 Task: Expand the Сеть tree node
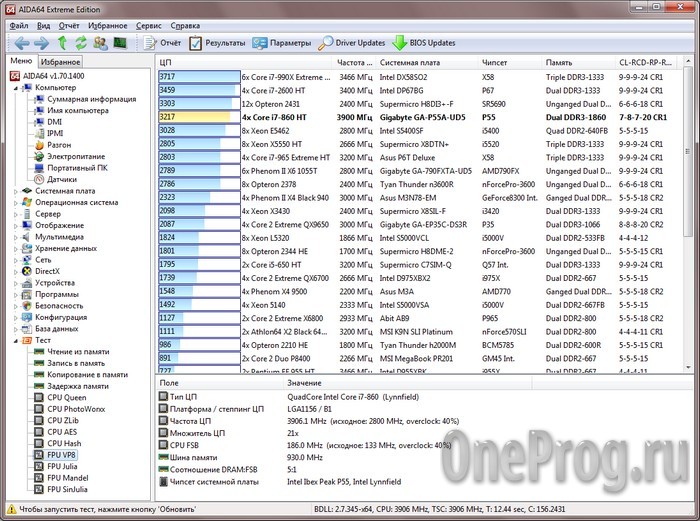click(x=15, y=260)
